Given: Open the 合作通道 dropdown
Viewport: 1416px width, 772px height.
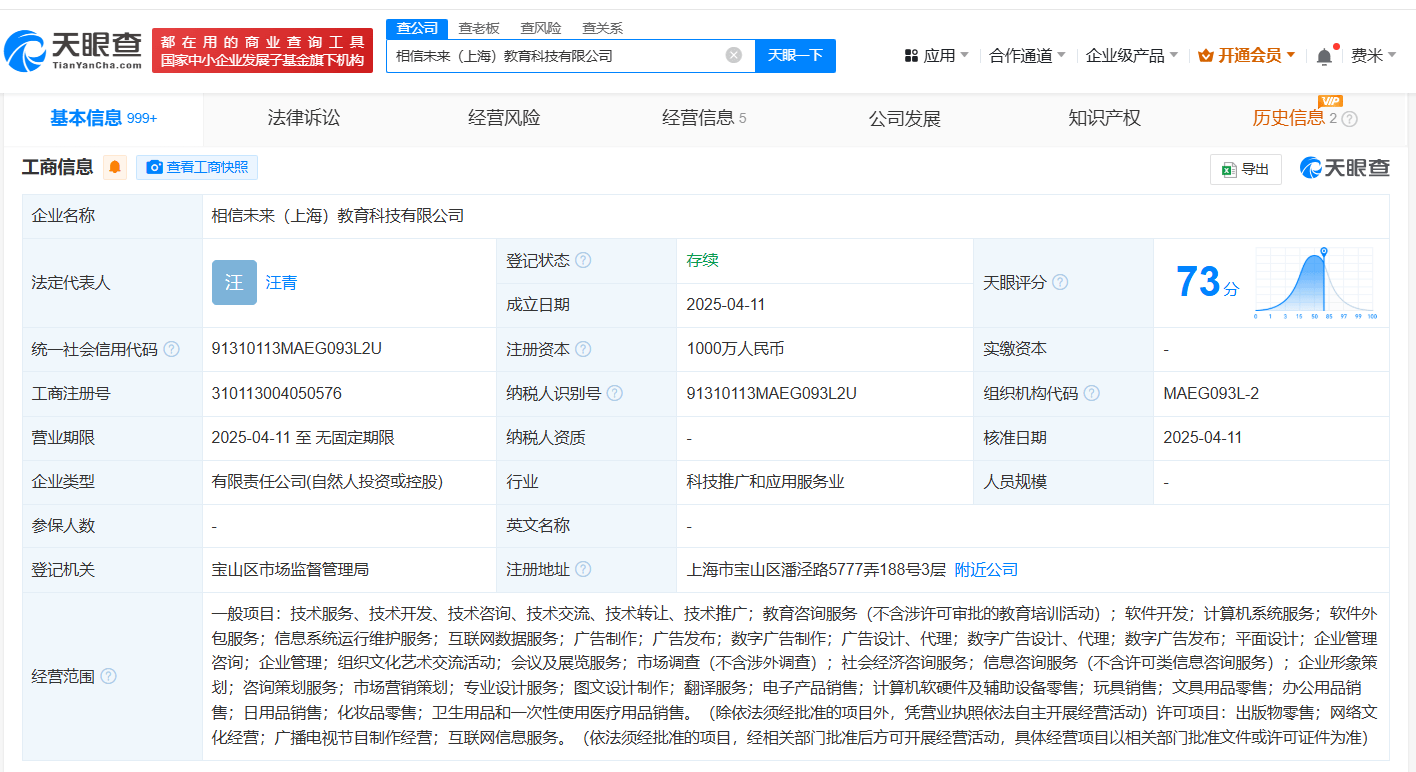Looking at the screenshot, I should click(1027, 56).
